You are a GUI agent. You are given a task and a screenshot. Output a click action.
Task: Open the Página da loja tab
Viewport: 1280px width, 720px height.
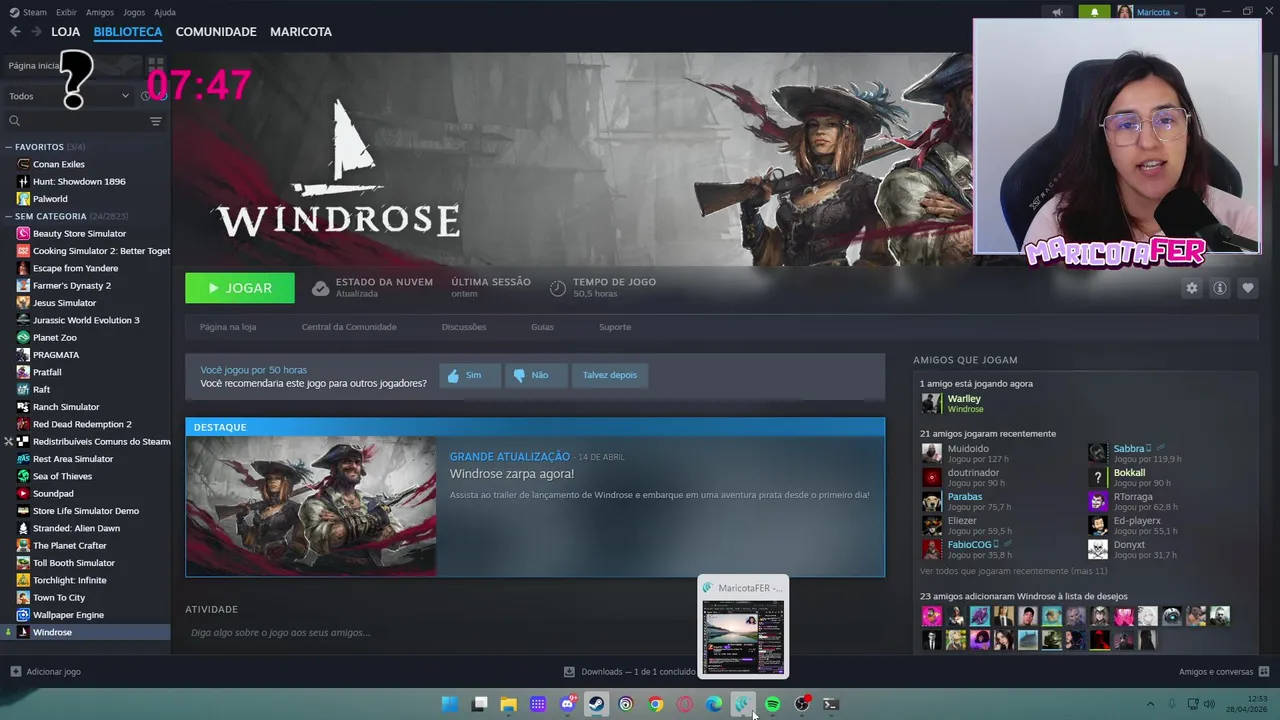coord(228,327)
